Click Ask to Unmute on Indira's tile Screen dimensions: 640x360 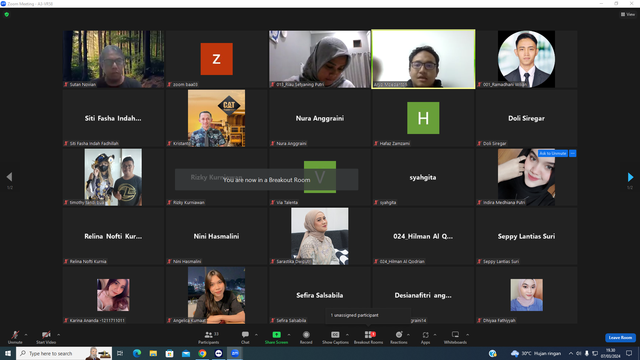553,153
